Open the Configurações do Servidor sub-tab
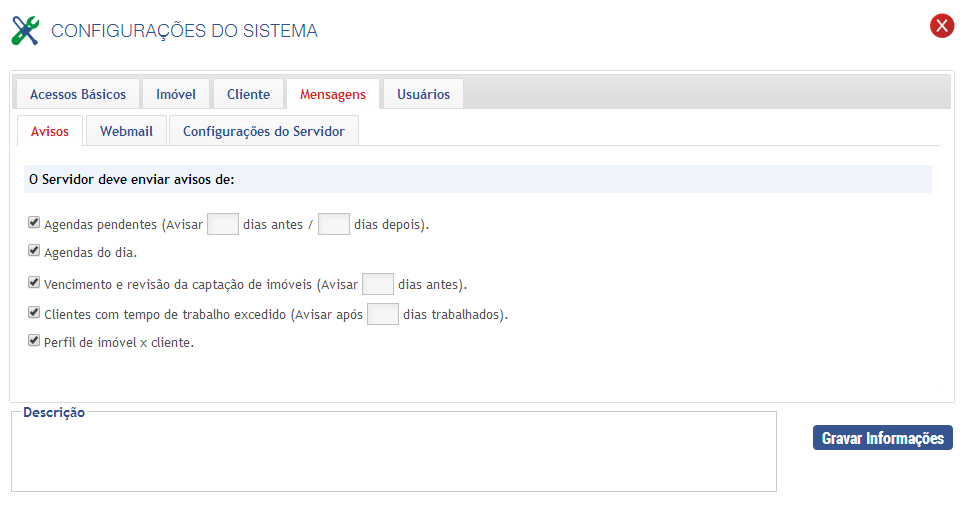 pyautogui.click(x=264, y=131)
